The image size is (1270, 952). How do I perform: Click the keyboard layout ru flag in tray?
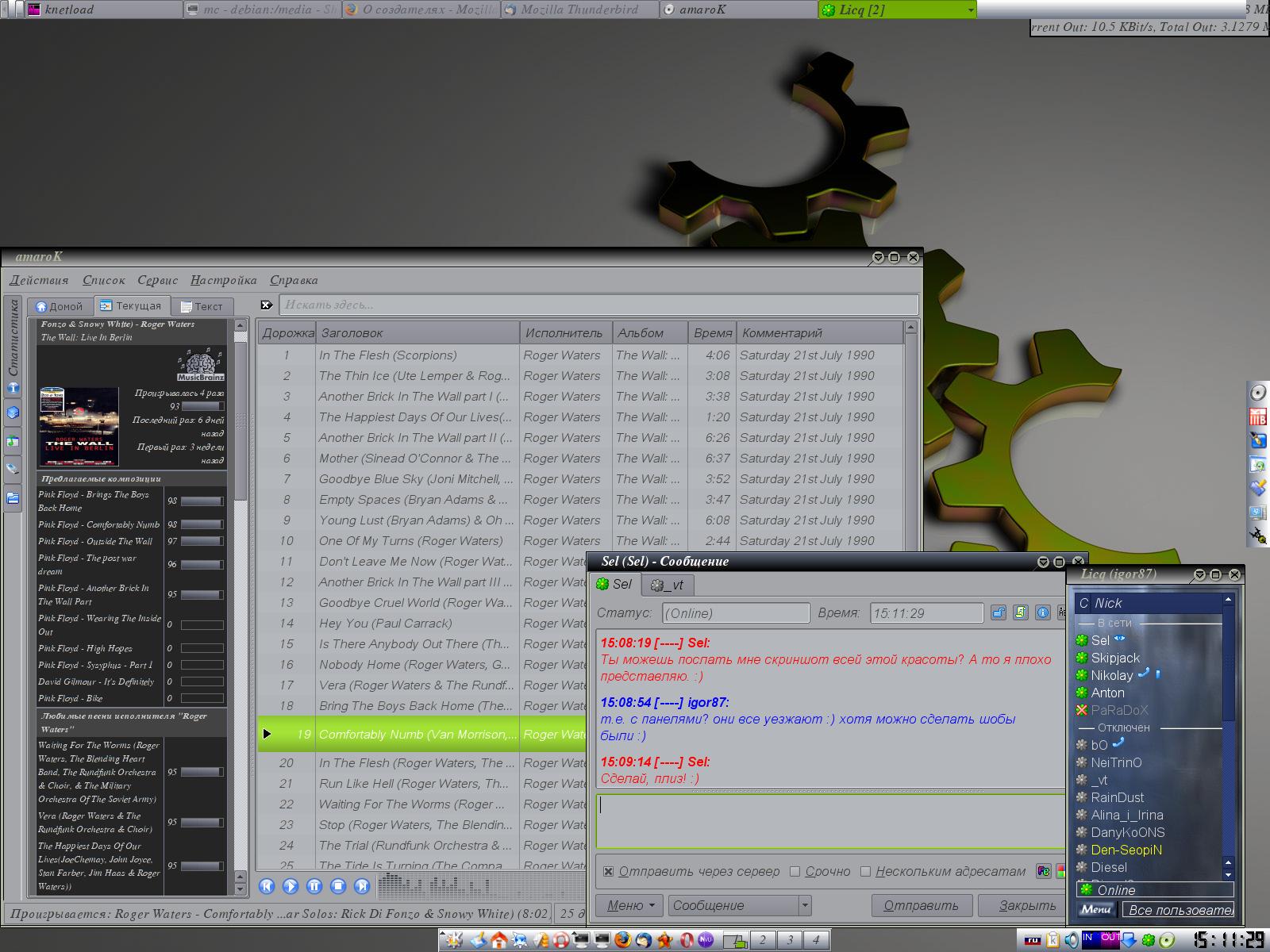click(x=1032, y=941)
